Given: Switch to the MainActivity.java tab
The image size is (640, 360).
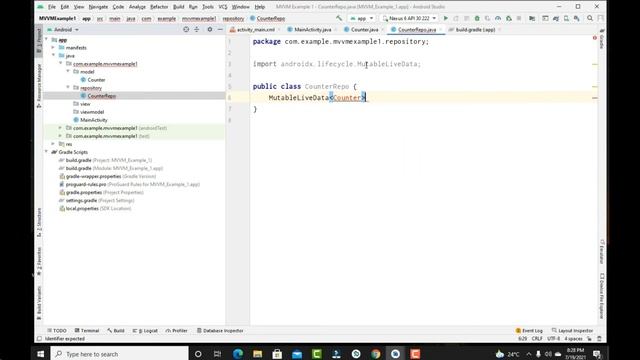Looking at the screenshot, I should (x=312, y=29).
